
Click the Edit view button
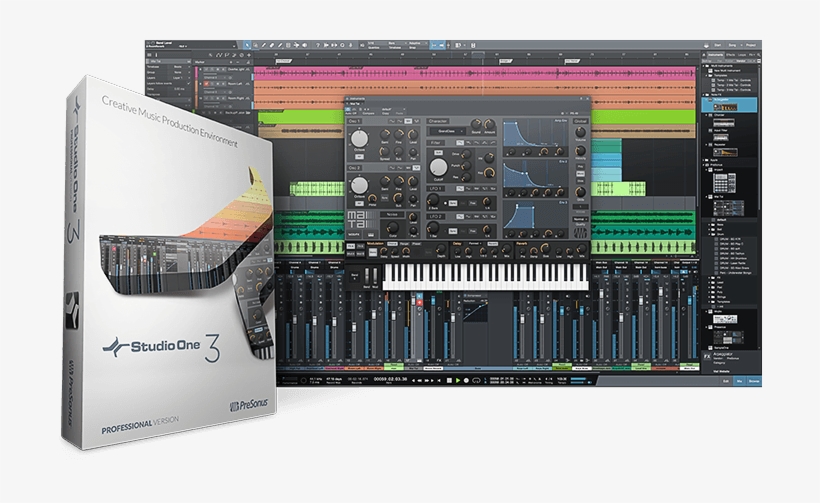pyautogui.click(x=725, y=381)
